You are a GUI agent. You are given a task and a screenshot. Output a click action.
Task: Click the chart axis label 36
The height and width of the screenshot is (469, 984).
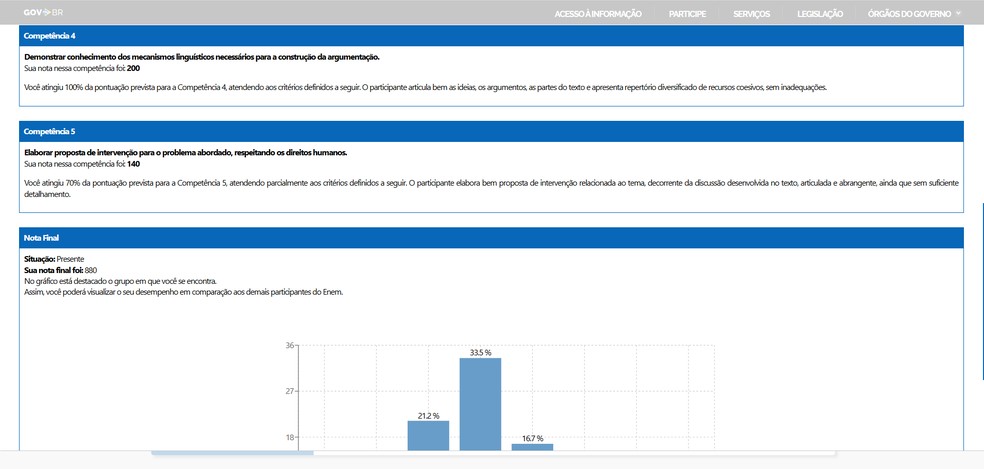coord(289,345)
